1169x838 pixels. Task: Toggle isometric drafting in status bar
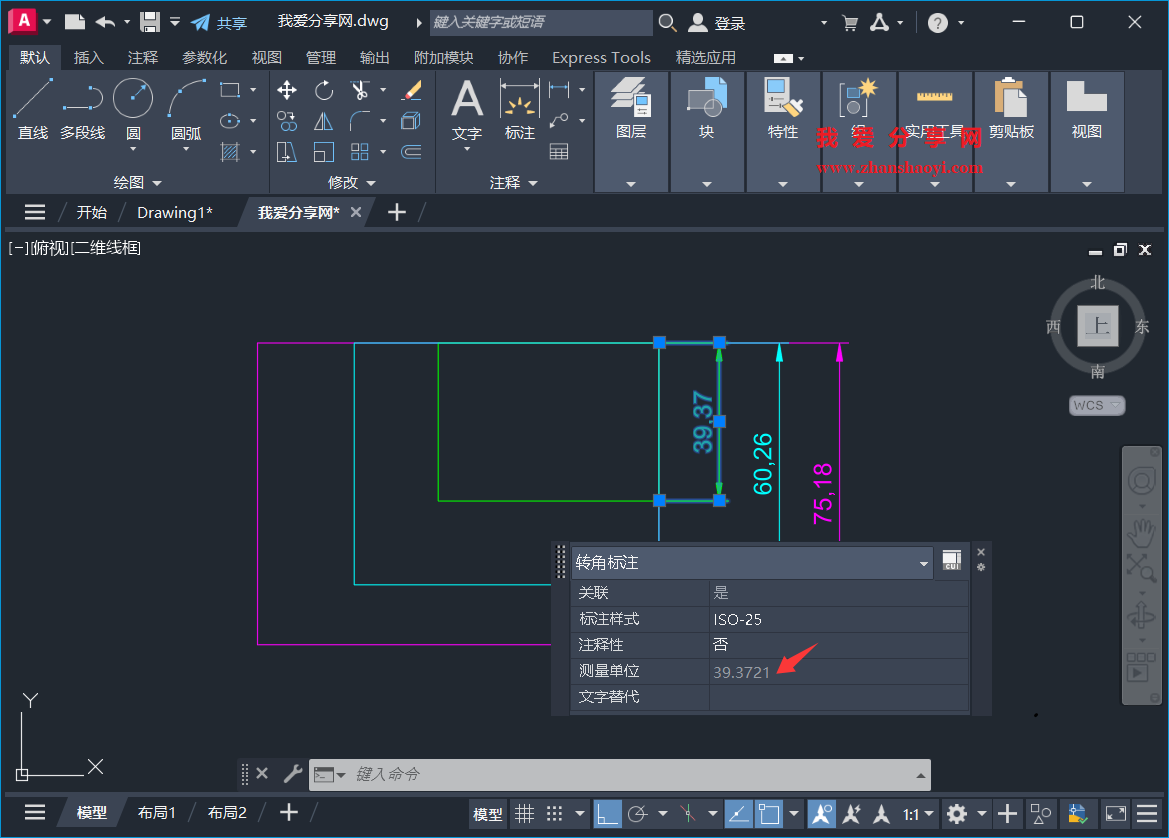[687, 814]
